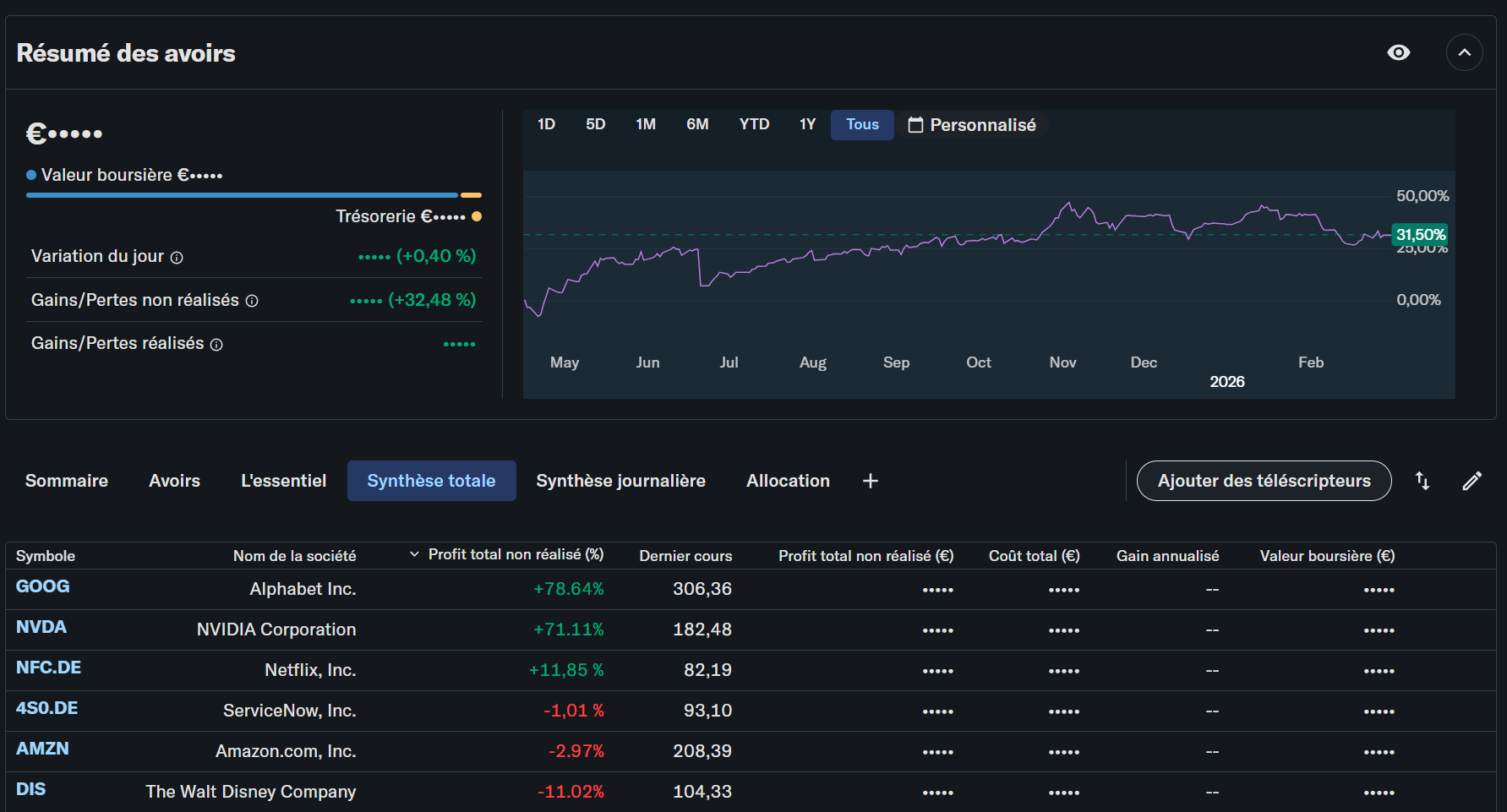The height and width of the screenshot is (812, 1507).
Task: Open the NVDA symbol link
Action: 41,627
